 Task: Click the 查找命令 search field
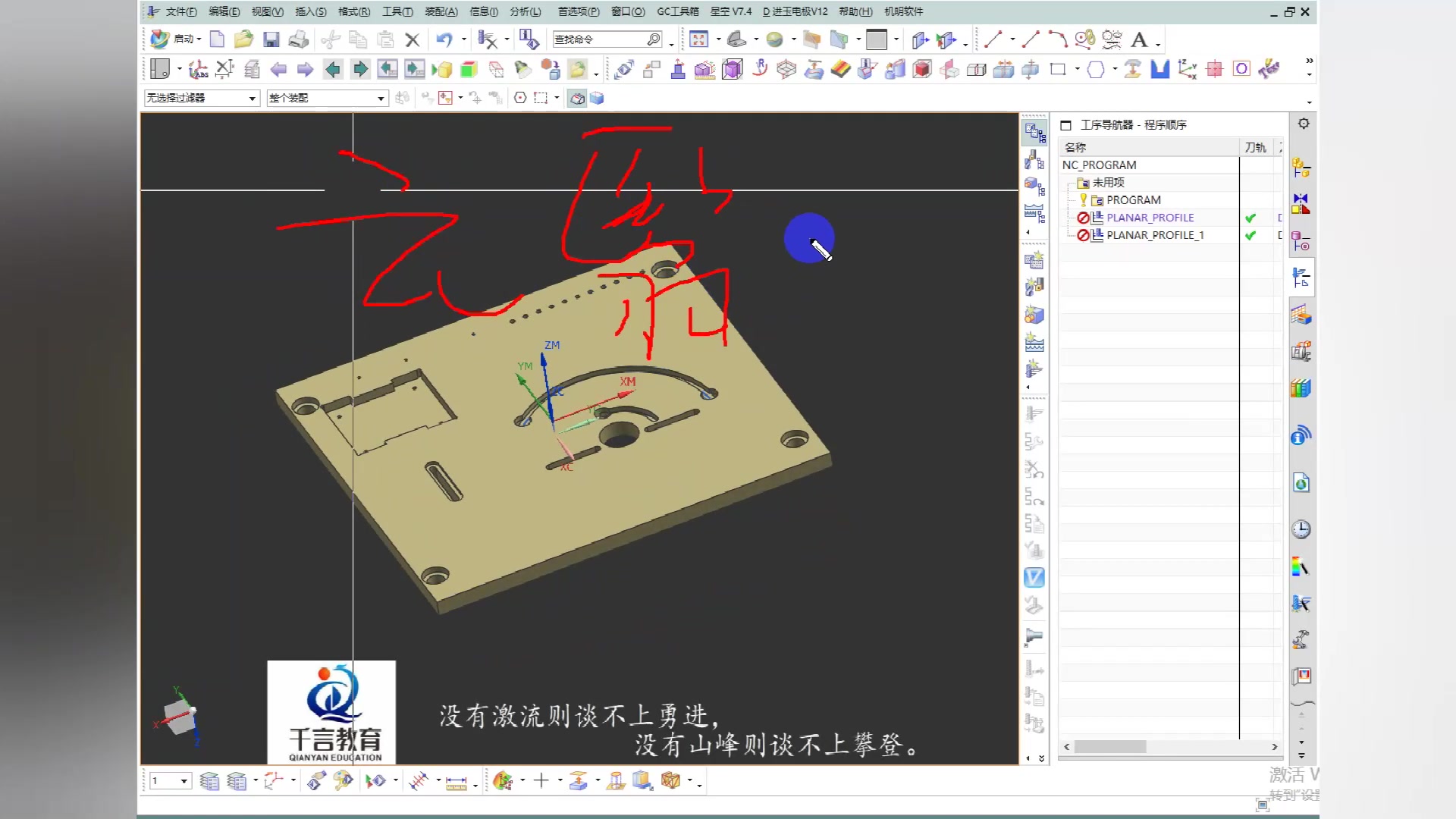tap(599, 39)
